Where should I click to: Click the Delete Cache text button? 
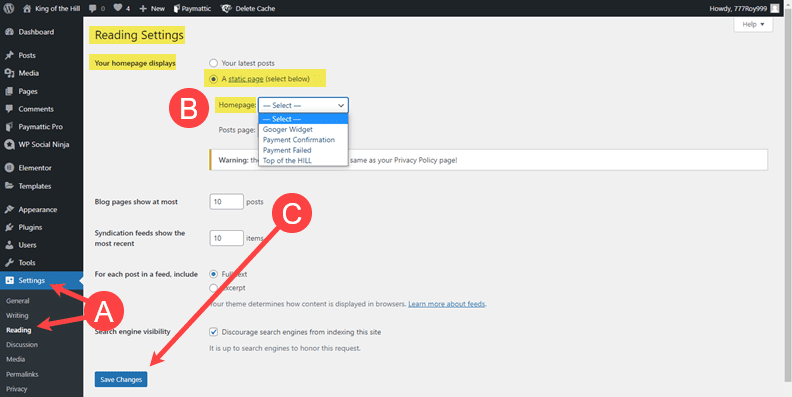point(255,9)
